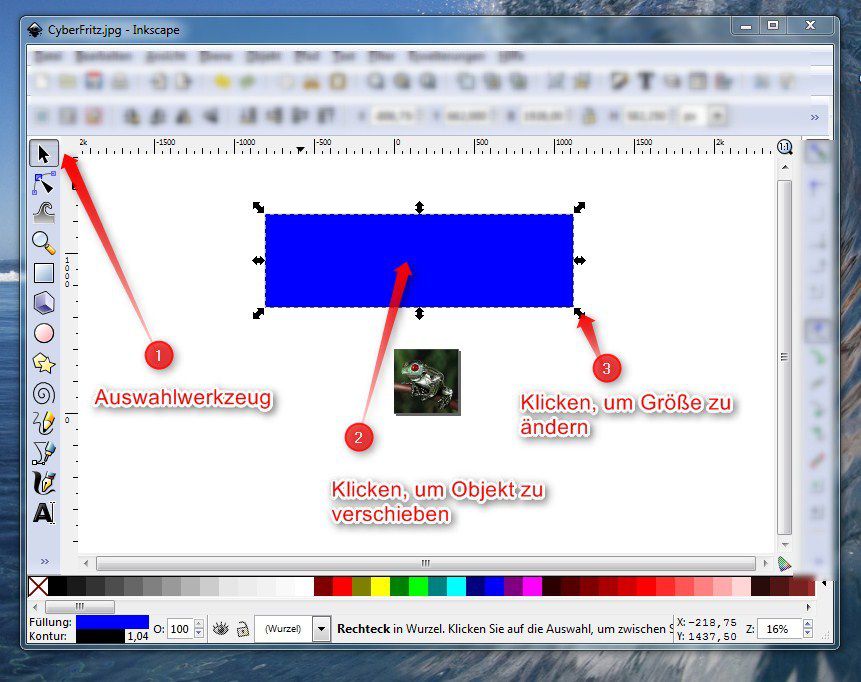
Task: Select the Star tool
Action: (x=42, y=362)
